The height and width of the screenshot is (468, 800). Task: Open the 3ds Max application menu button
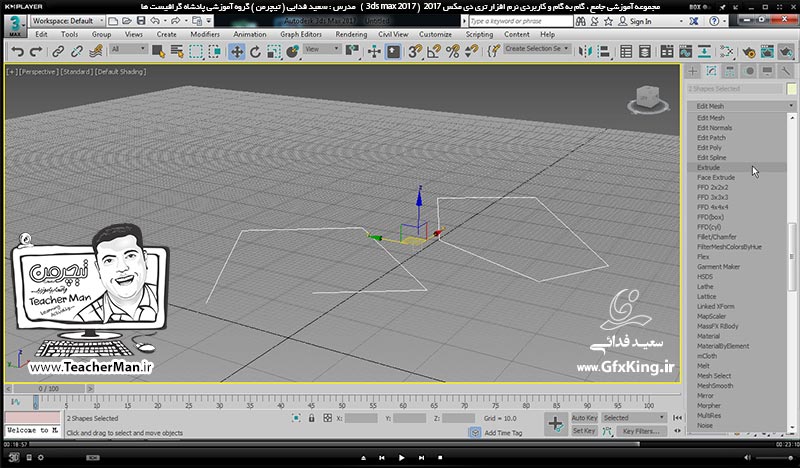tap(15, 26)
